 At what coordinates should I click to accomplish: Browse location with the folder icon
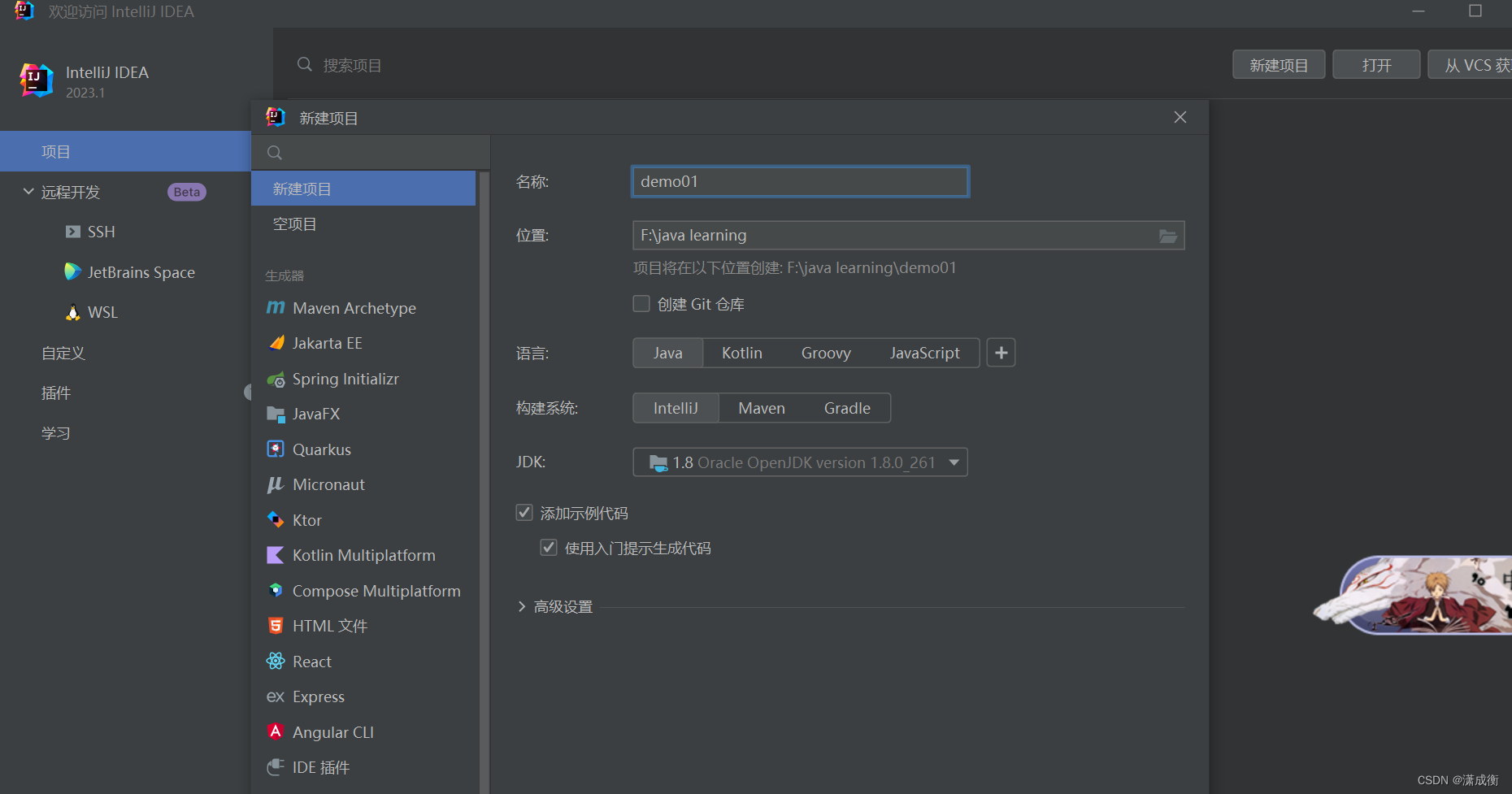click(1168, 236)
